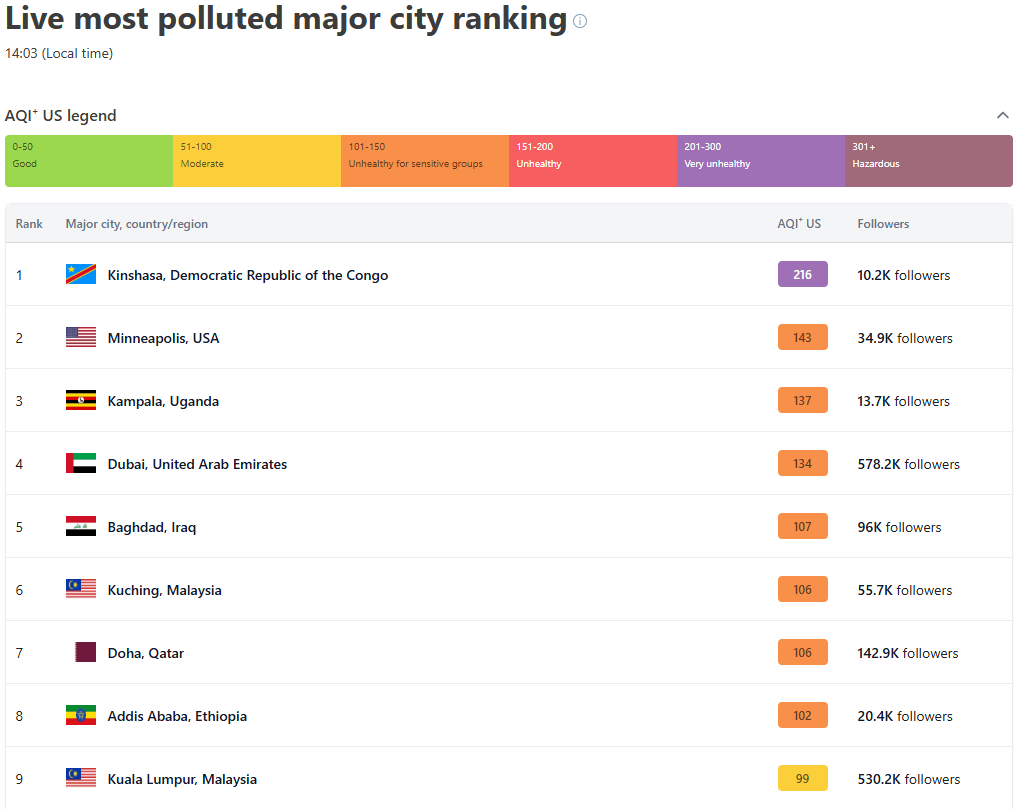
Task: Click the Hazardous 301+ legend block
Action: 928,161
